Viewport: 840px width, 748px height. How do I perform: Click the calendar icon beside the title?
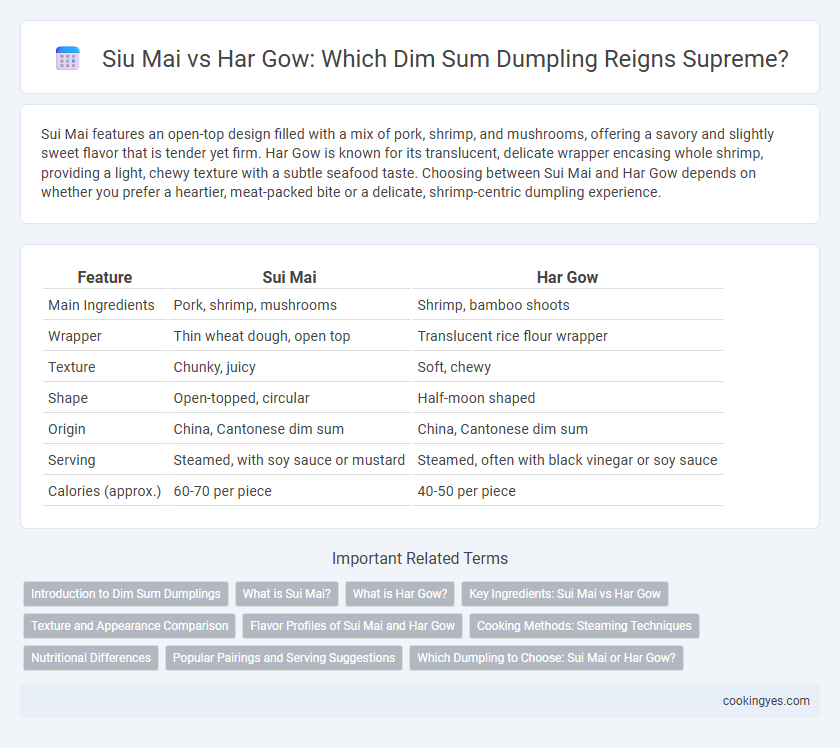point(68,58)
